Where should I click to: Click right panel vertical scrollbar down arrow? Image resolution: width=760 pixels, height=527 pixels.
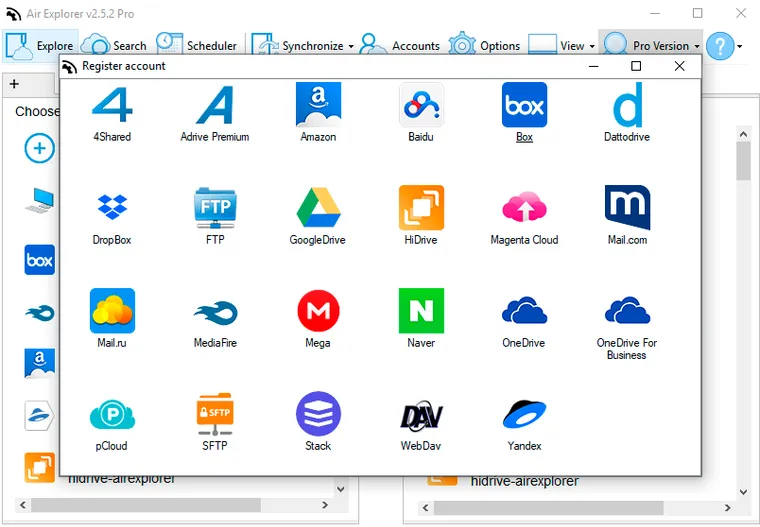coord(744,492)
